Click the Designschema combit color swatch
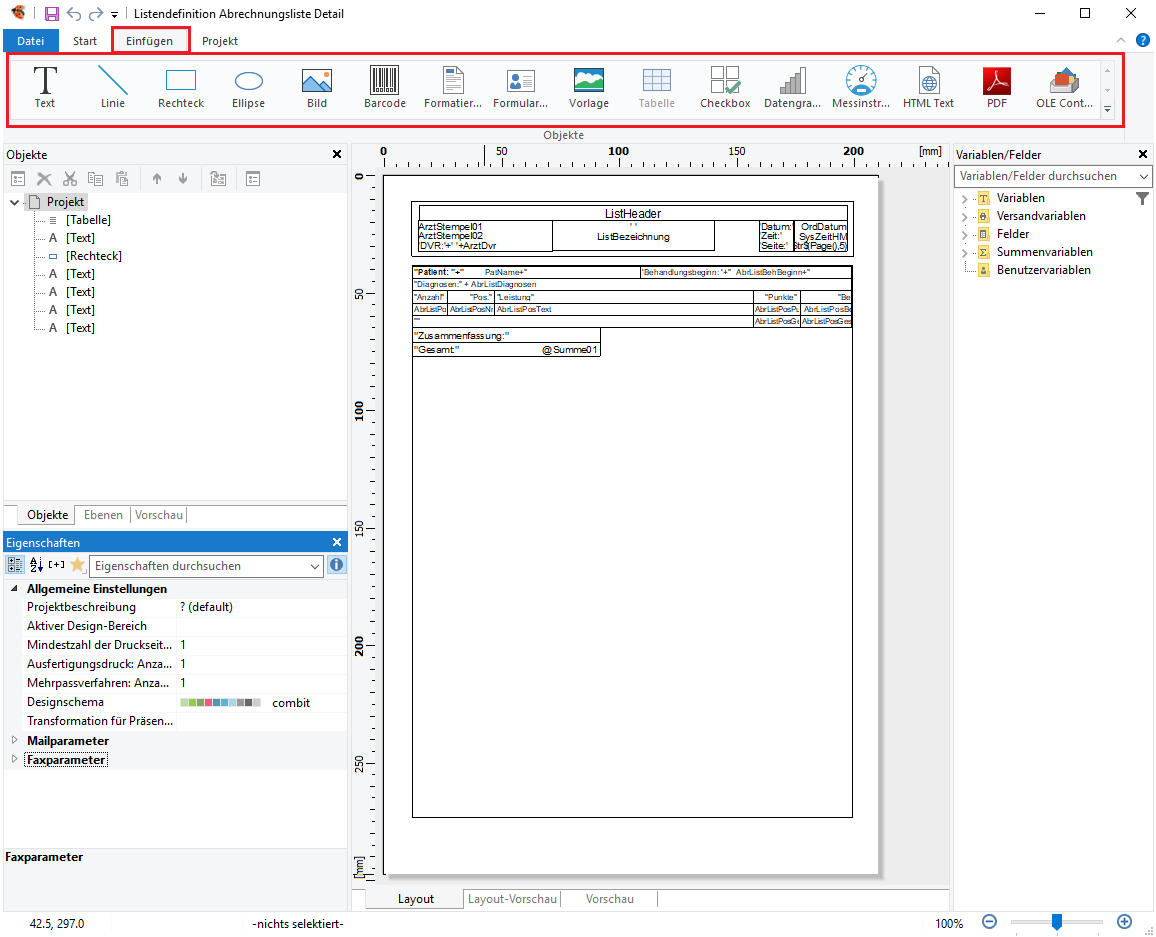This screenshot has width=1156, height=937. [x=220, y=703]
